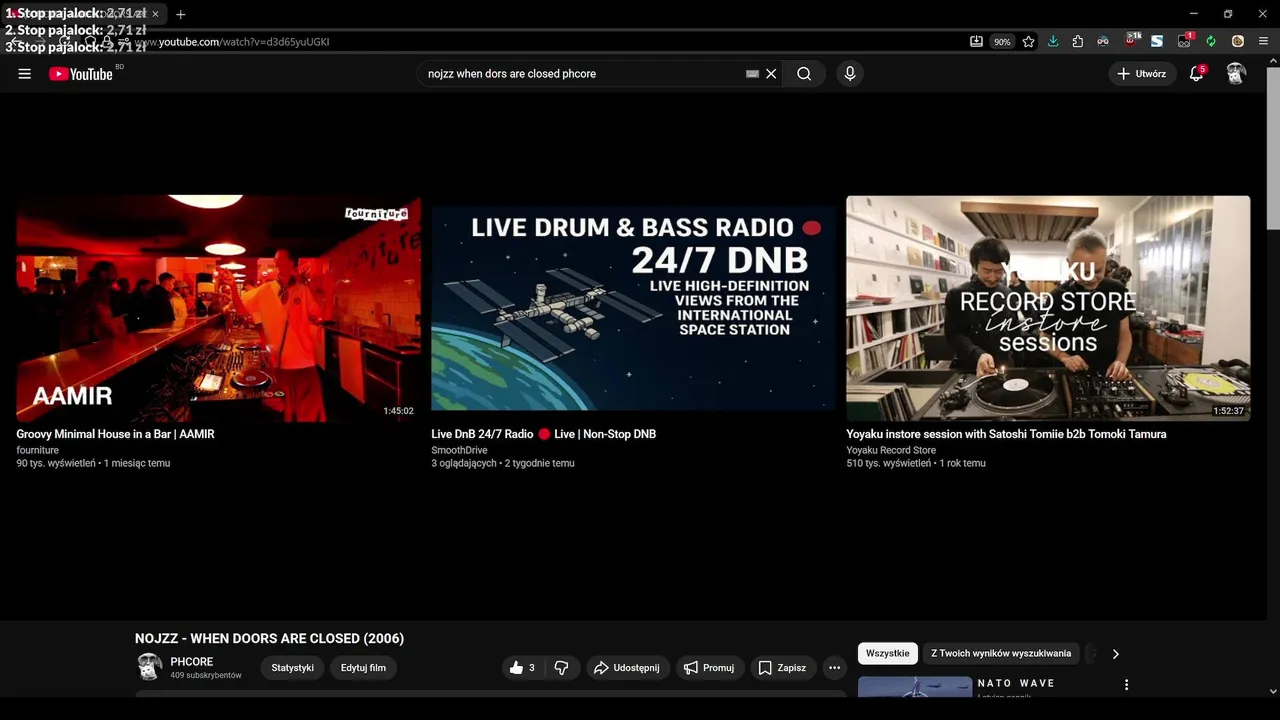The image size is (1280, 720).
Task: Open more actions three-dot button
Action: [834, 668]
